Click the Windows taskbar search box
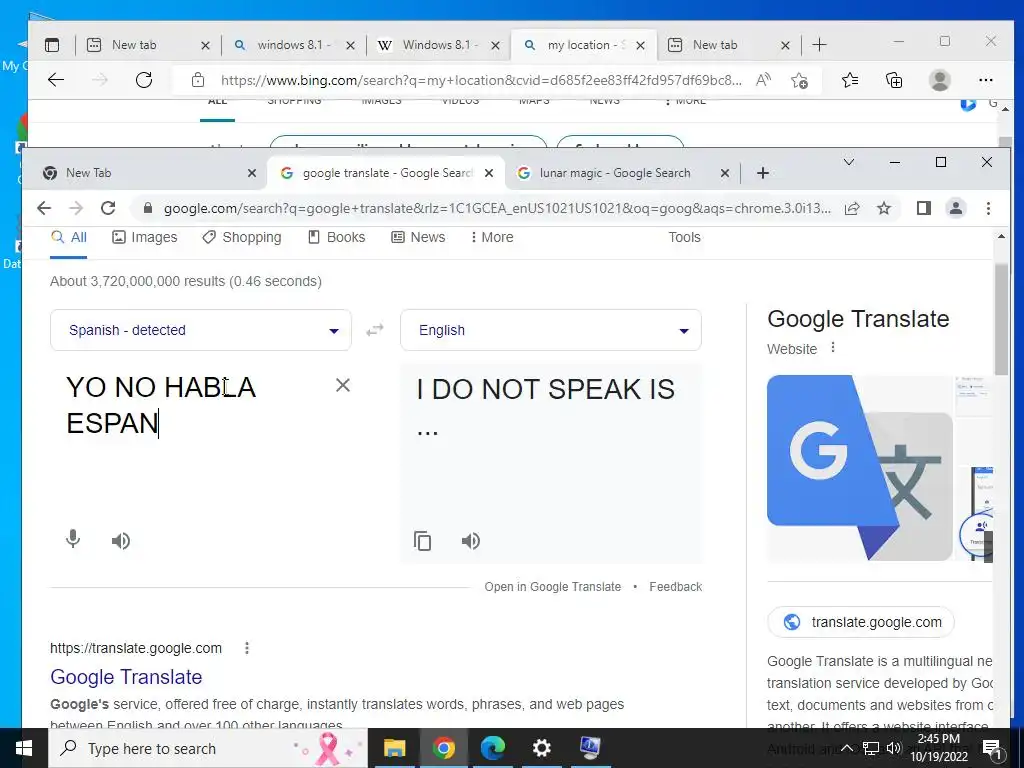This screenshot has width=1024, height=768. click(x=208, y=748)
